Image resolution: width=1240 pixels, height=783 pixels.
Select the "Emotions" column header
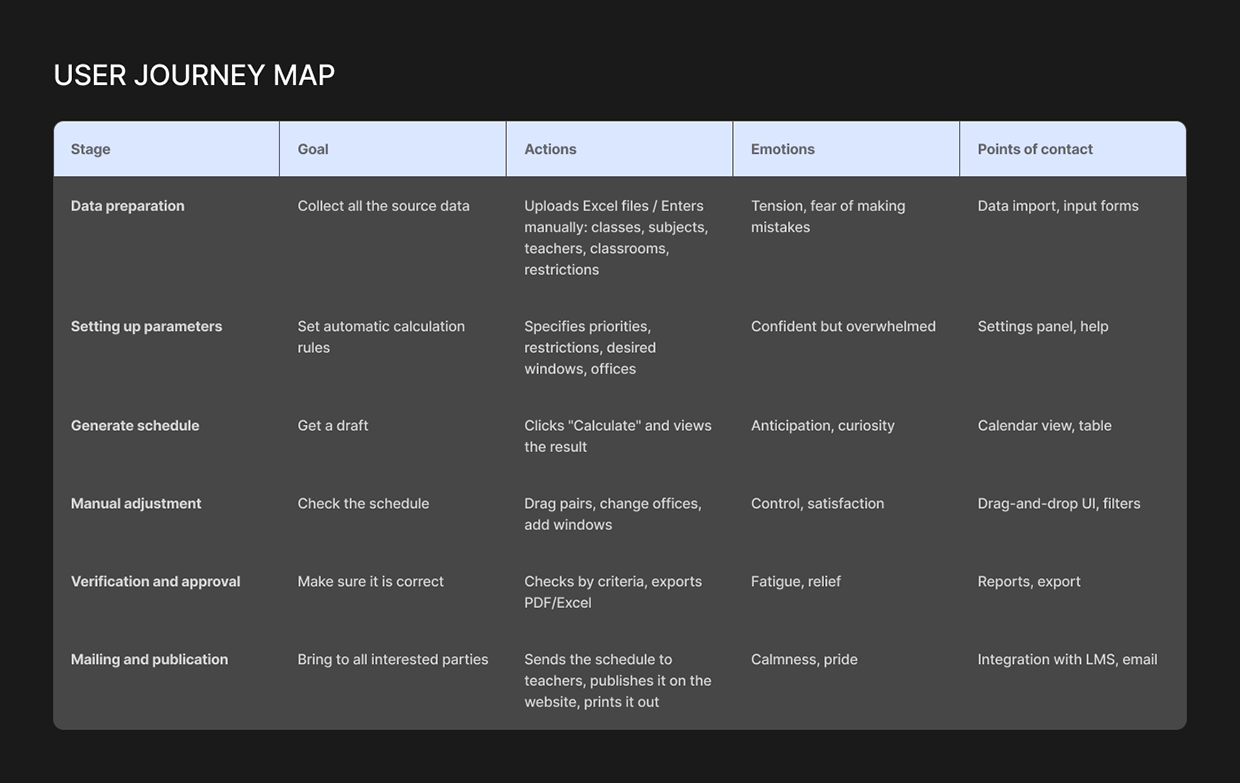(x=782, y=148)
